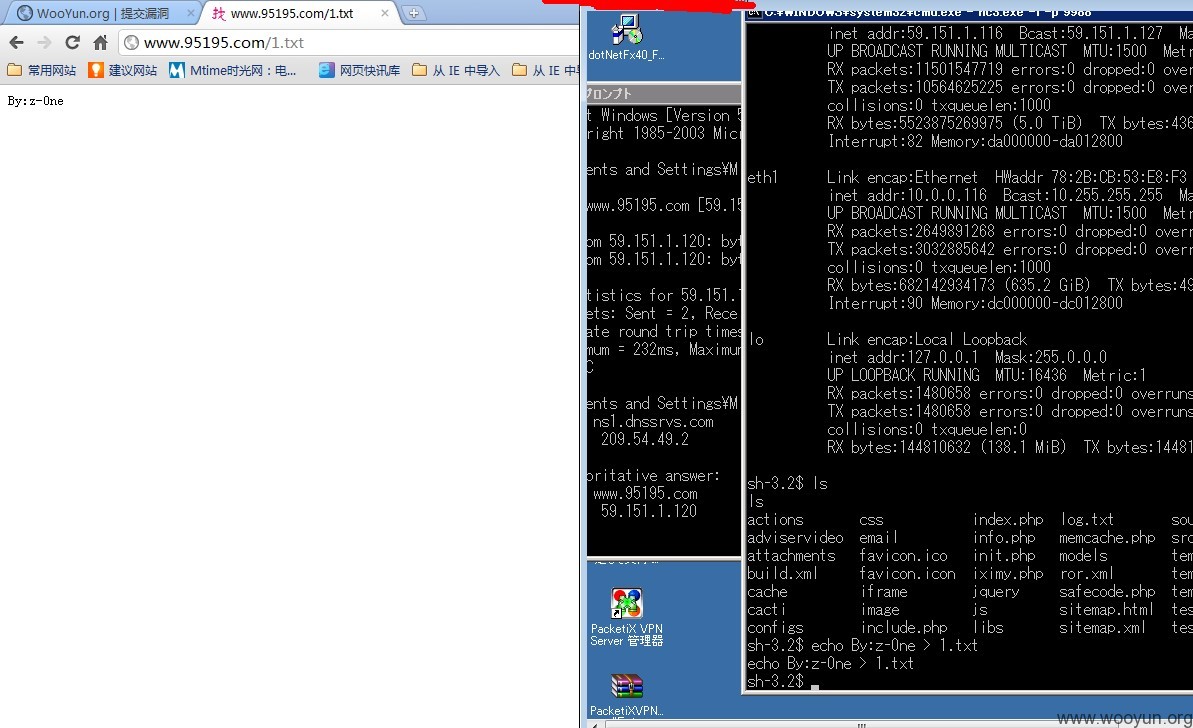
Task: Select safecode.php in the ls listing
Action: pyautogui.click(x=1107, y=592)
